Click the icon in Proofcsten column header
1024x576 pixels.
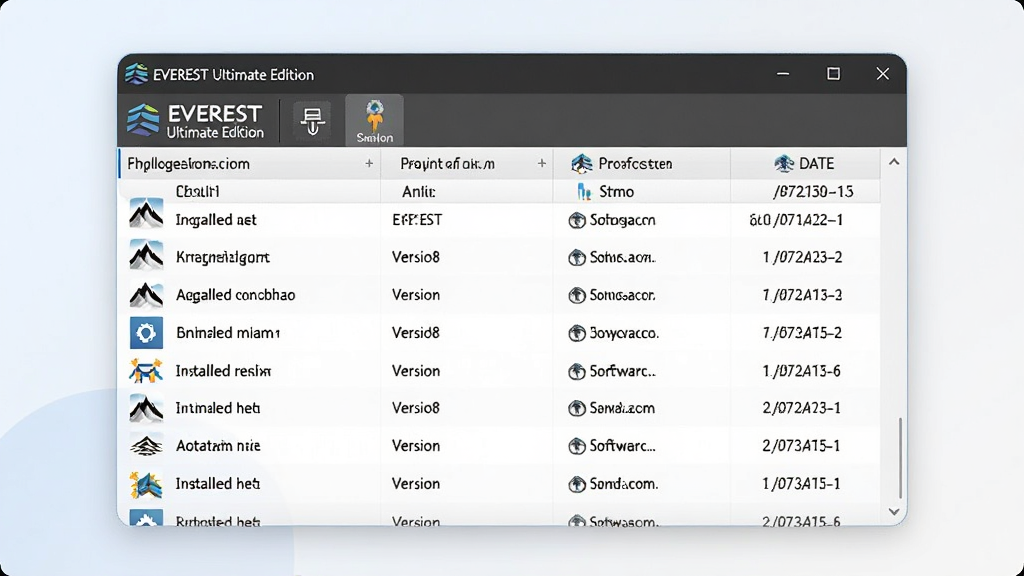pos(581,163)
